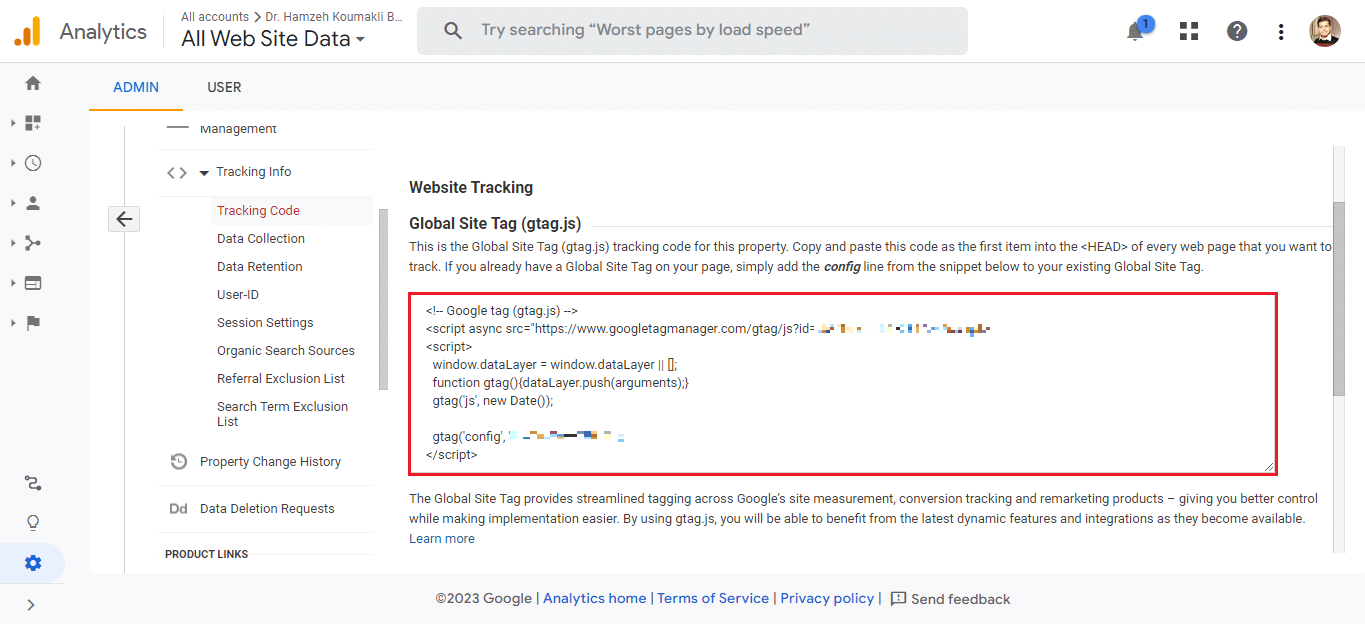Open Realtime clock icon in sidebar
1365x624 pixels.
click(33, 163)
